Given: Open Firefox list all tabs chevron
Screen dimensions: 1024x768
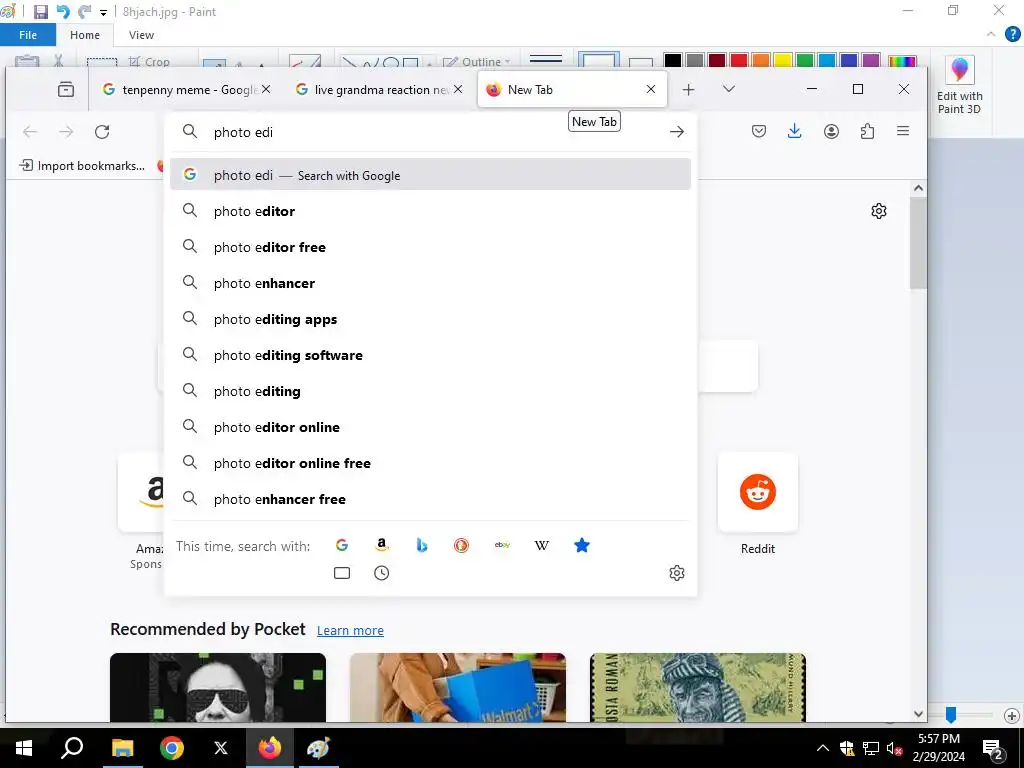Looking at the screenshot, I should coord(729,89).
